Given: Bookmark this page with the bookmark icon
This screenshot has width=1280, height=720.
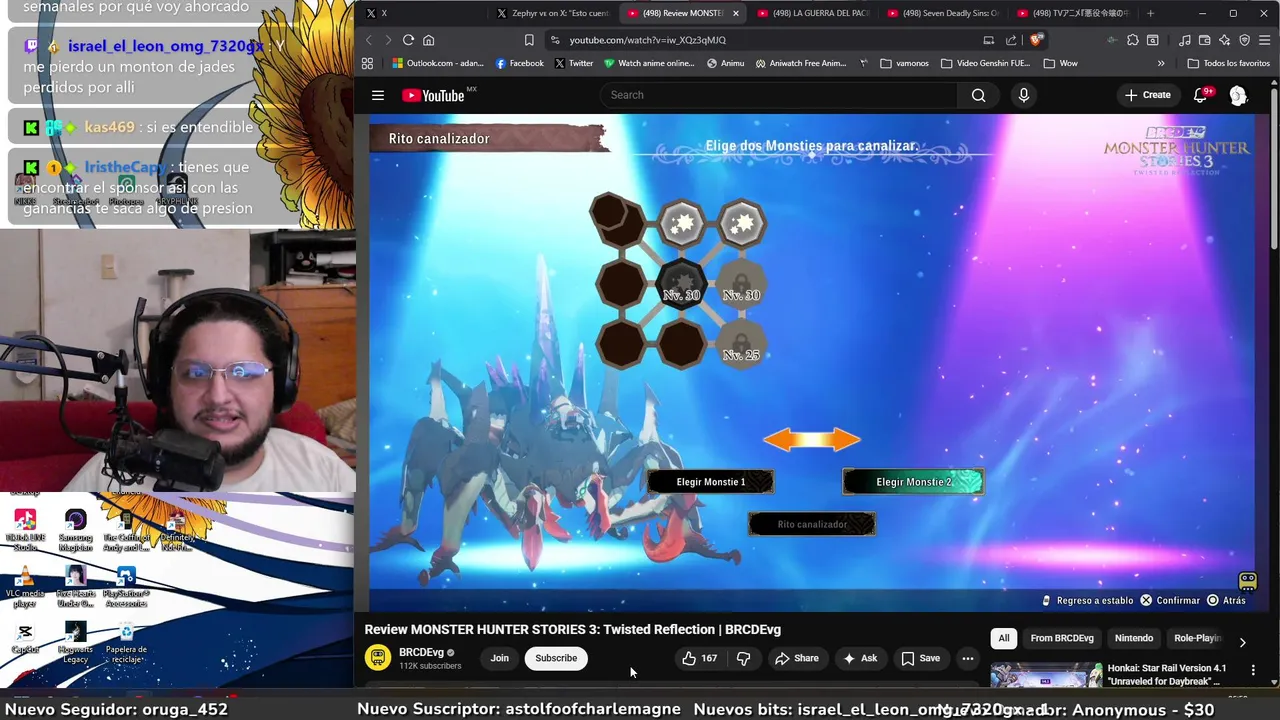Looking at the screenshot, I should point(529,40).
